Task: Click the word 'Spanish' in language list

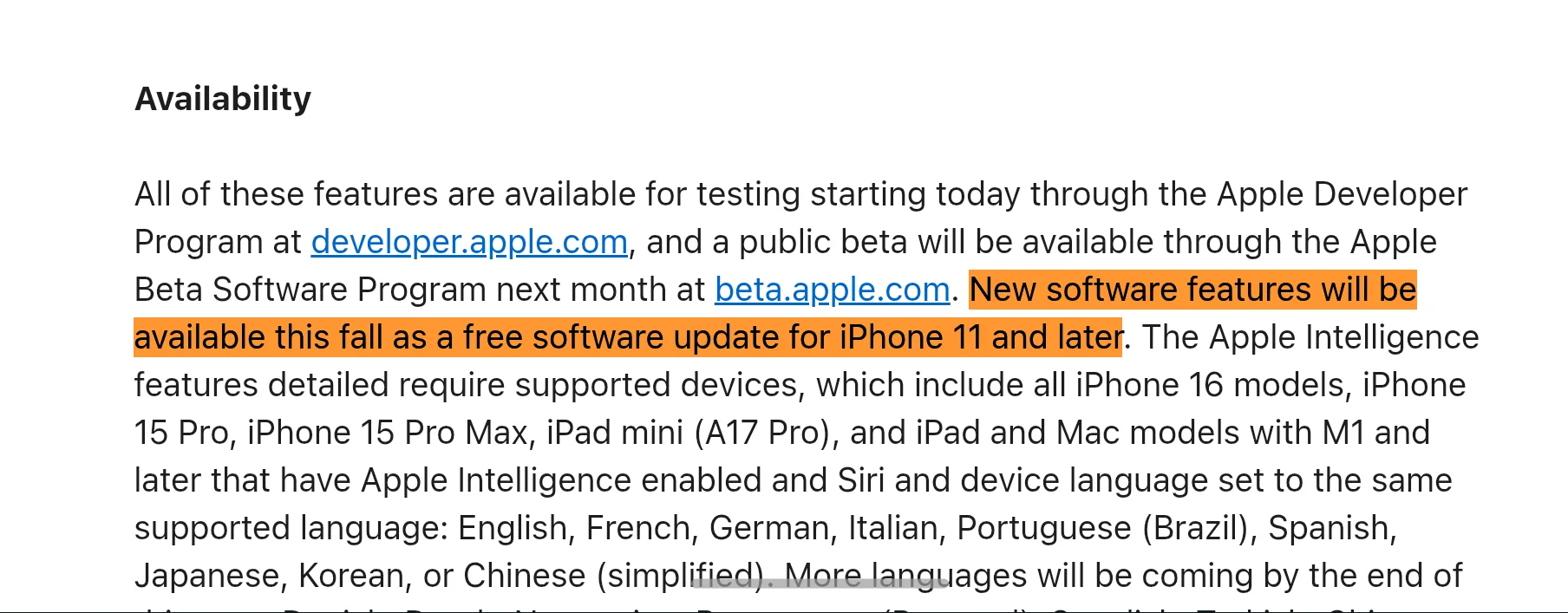Action: pos(1330,528)
